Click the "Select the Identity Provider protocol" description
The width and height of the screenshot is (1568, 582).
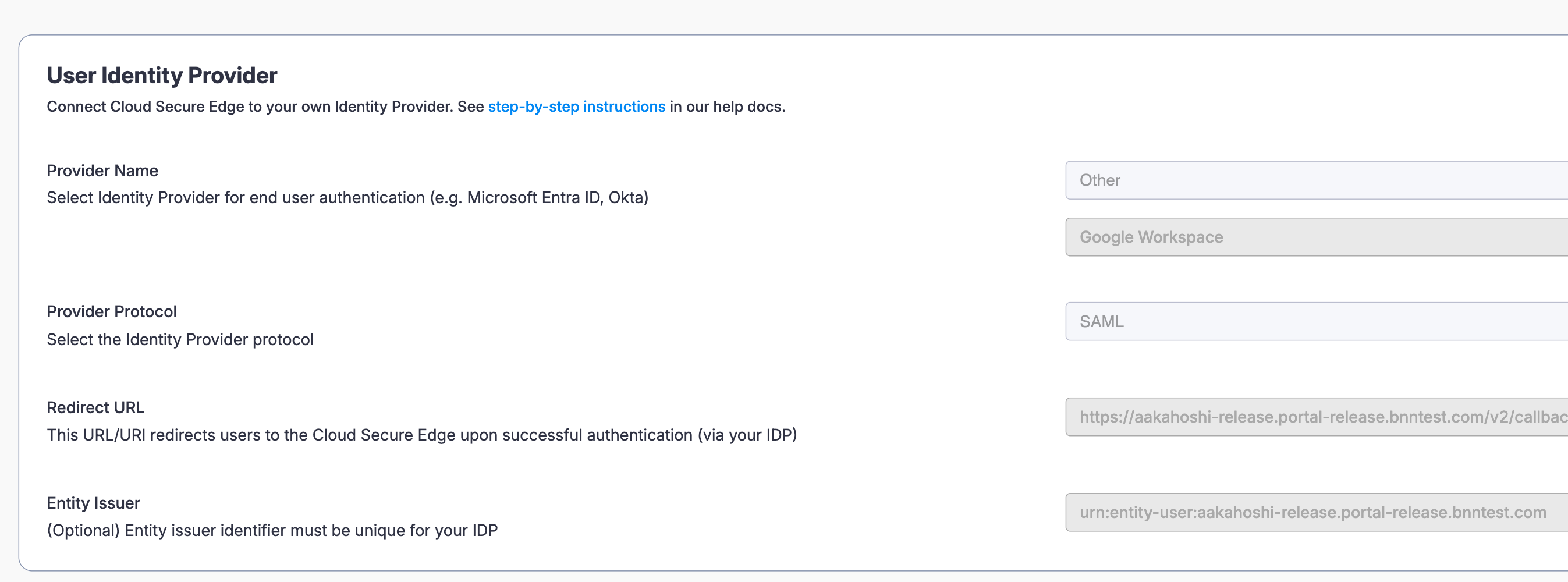pos(180,340)
